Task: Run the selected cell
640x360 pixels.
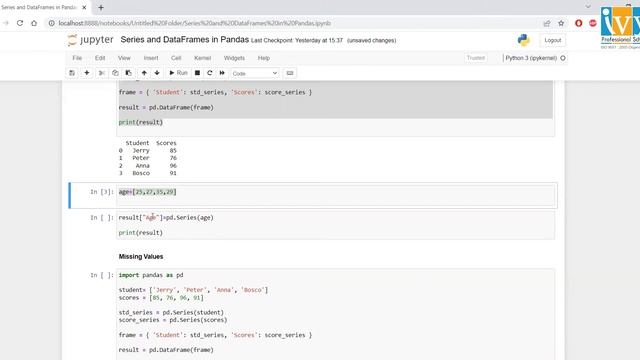Action: [178, 73]
